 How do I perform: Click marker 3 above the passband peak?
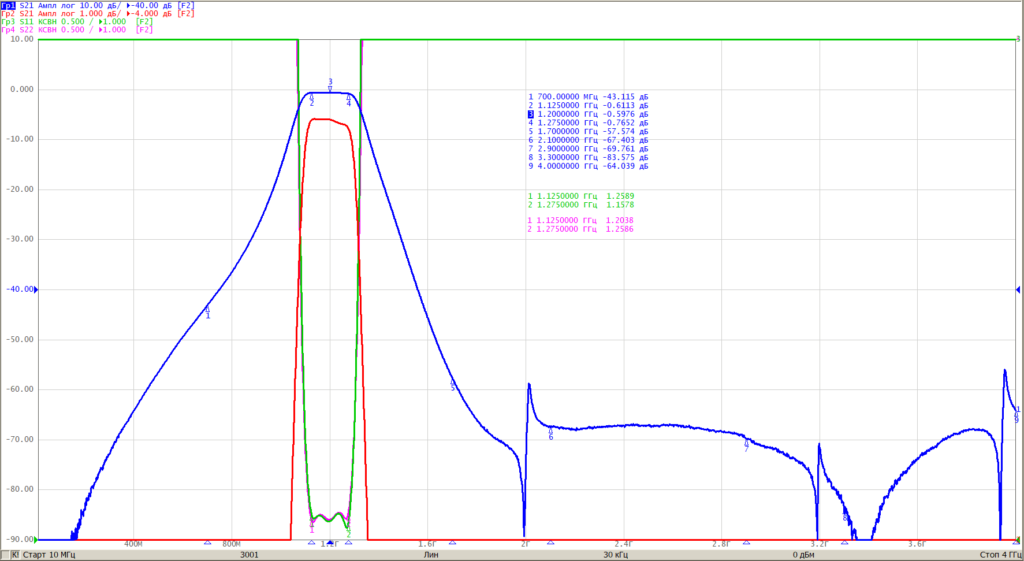pyautogui.click(x=330, y=85)
